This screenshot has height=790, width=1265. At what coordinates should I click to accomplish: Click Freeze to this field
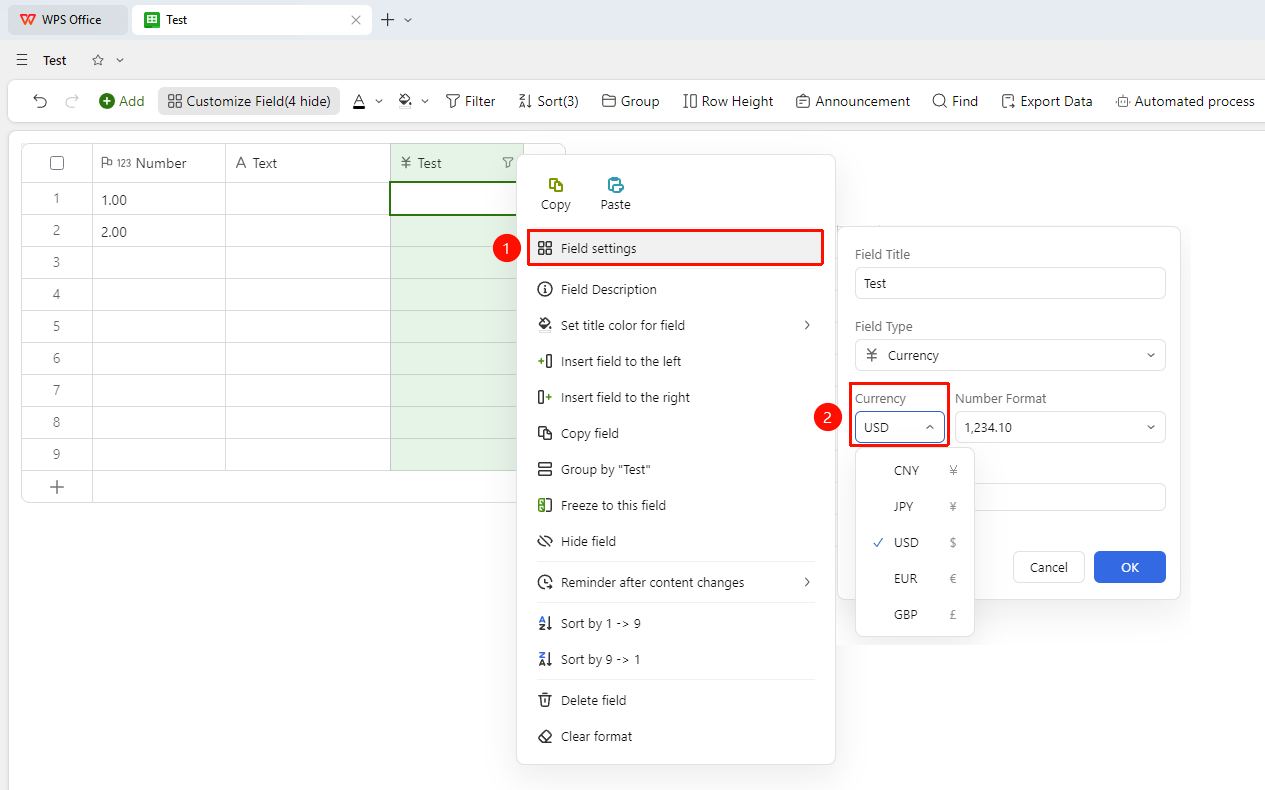tap(676, 505)
